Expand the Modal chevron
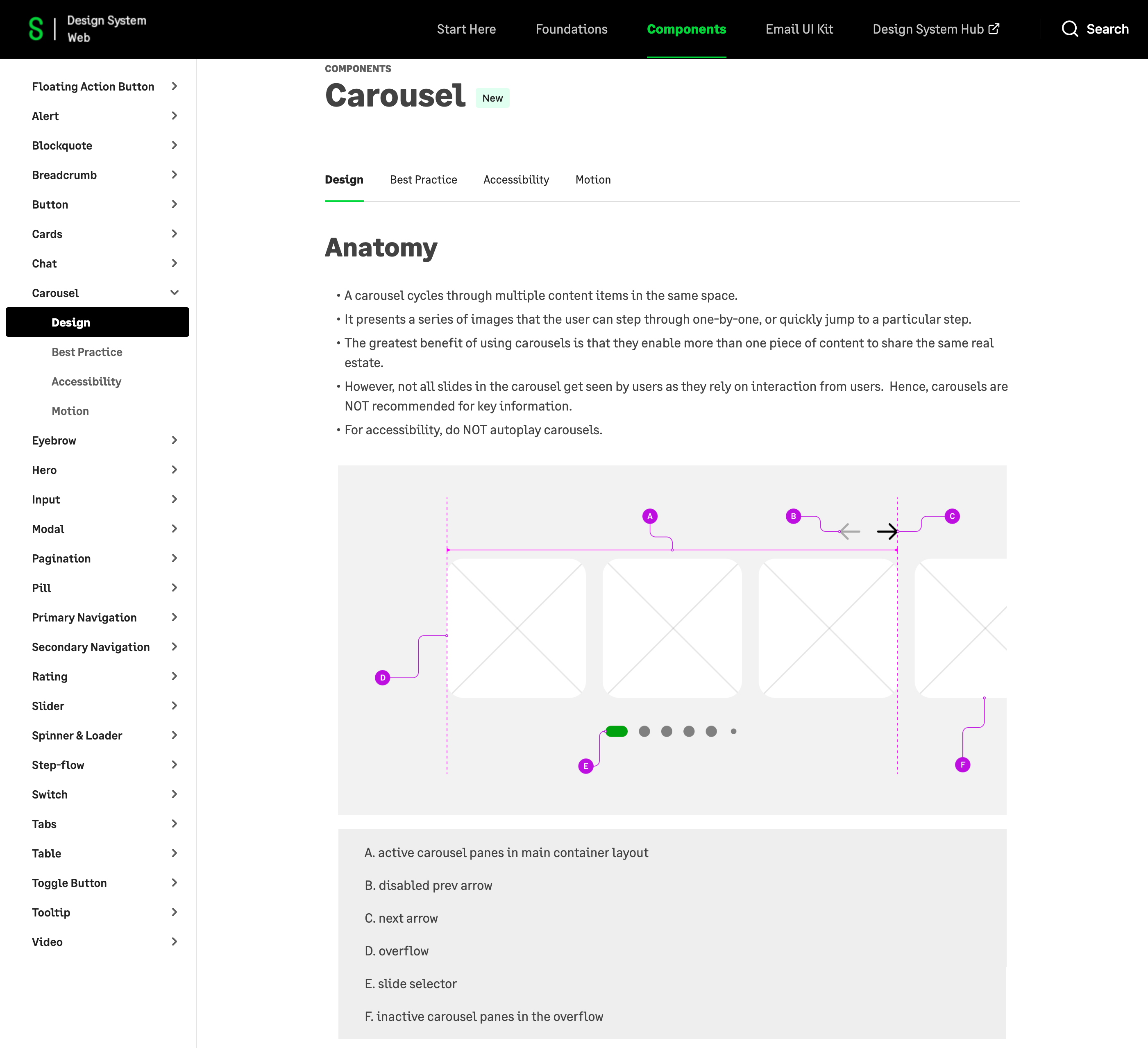This screenshot has width=1148, height=1048. coord(174,529)
